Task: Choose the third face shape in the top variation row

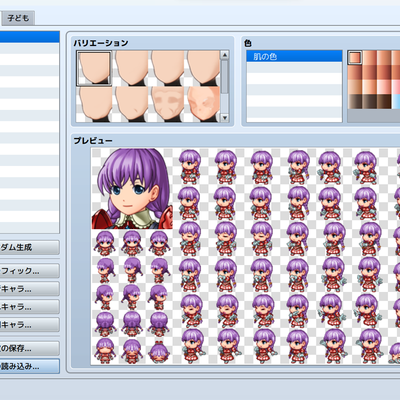Action: pyautogui.click(x=167, y=69)
